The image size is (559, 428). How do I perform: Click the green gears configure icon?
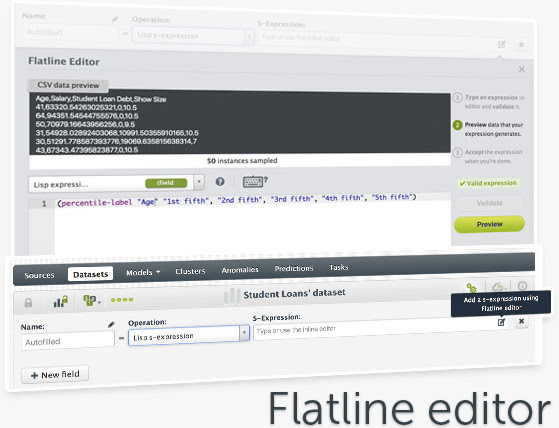pyautogui.click(x=472, y=288)
